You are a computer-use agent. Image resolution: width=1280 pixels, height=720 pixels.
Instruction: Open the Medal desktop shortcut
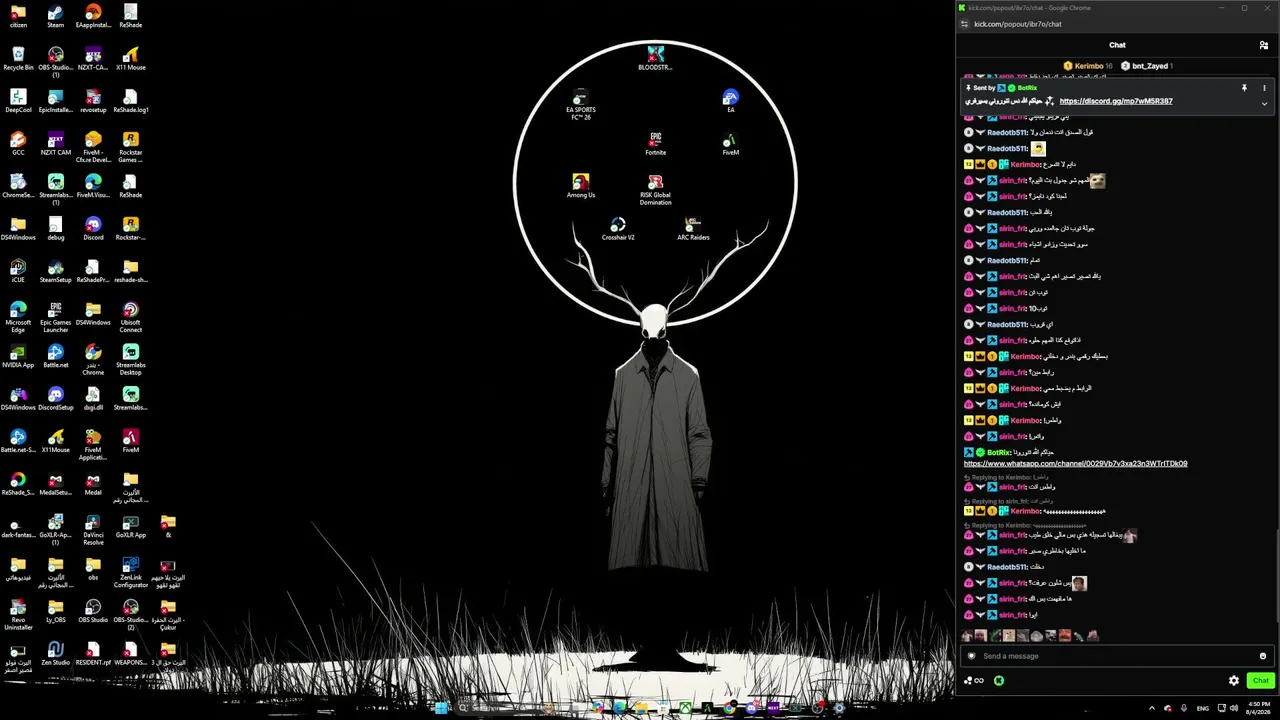pos(93,484)
